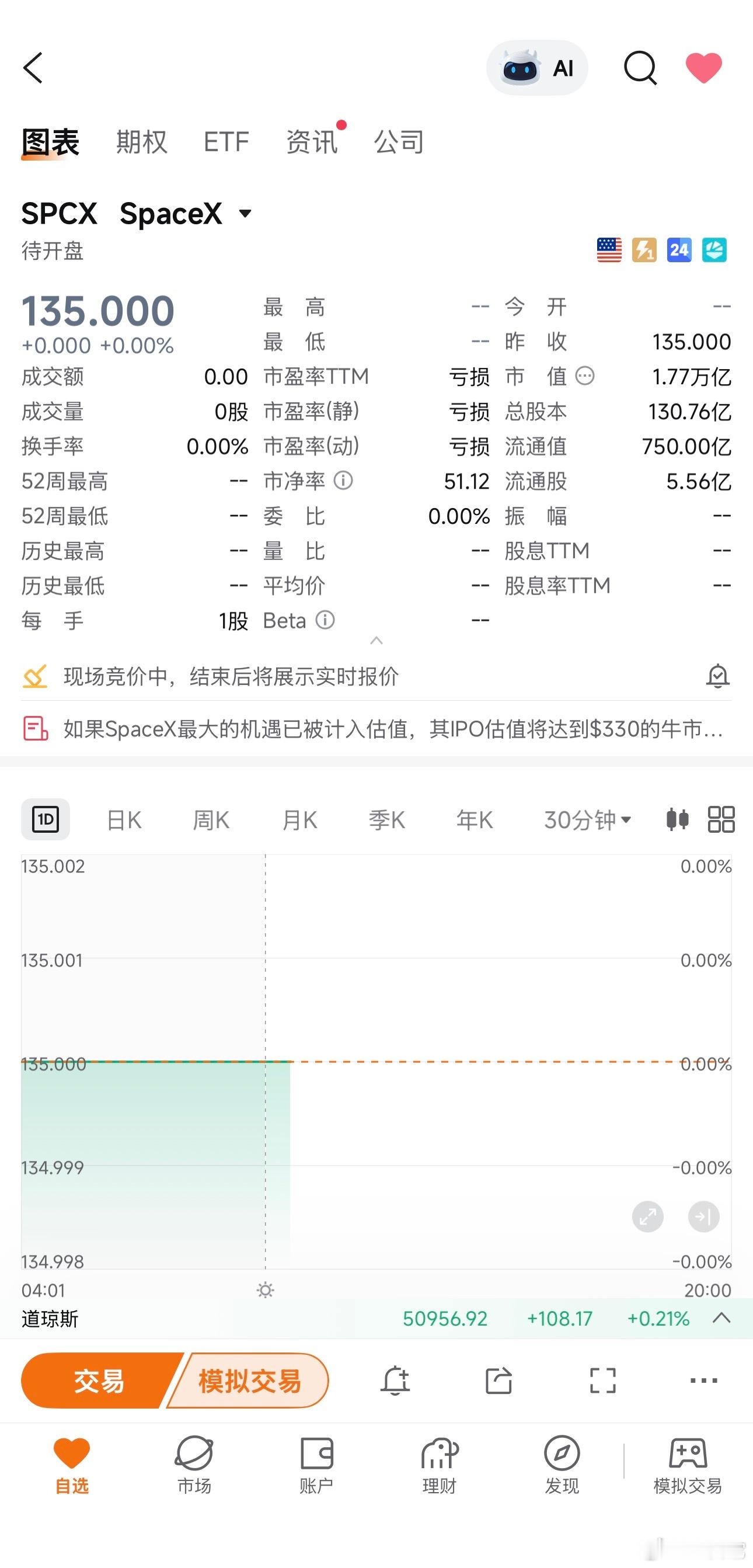Tap the 750.00亿 float value figure
The image size is (753, 1568).
pyautogui.click(x=686, y=446)
